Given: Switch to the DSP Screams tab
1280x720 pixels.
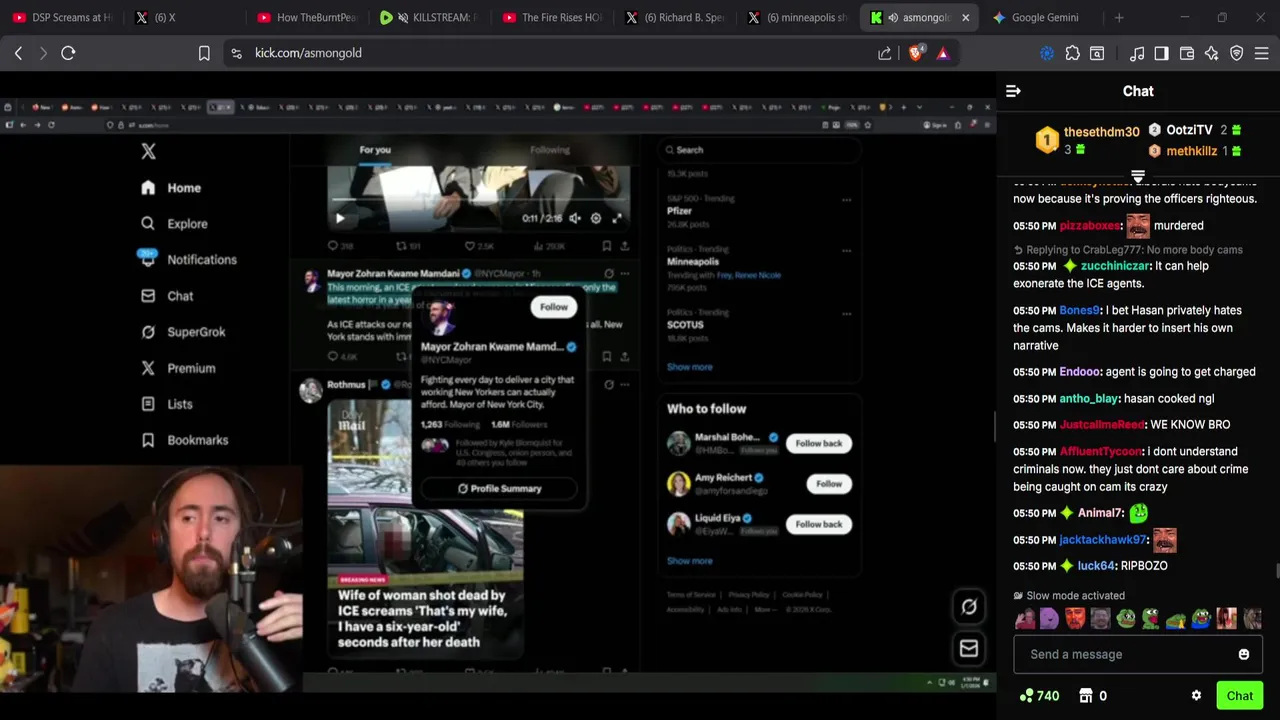Looking at the screenshot, I should click(63, 17).
